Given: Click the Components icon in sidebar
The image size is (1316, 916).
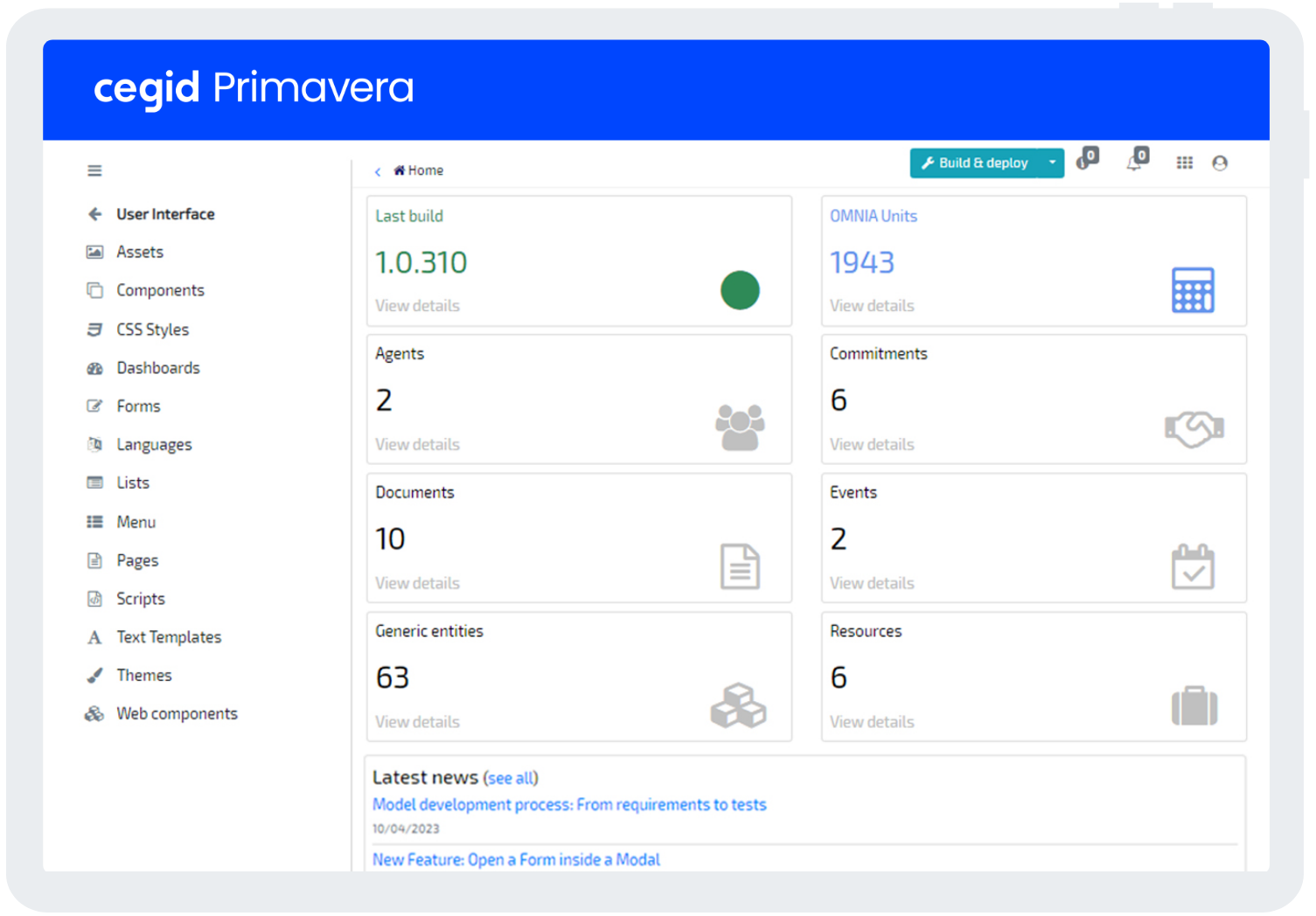Looking at the screenshot, I should (x=94, y=290).
